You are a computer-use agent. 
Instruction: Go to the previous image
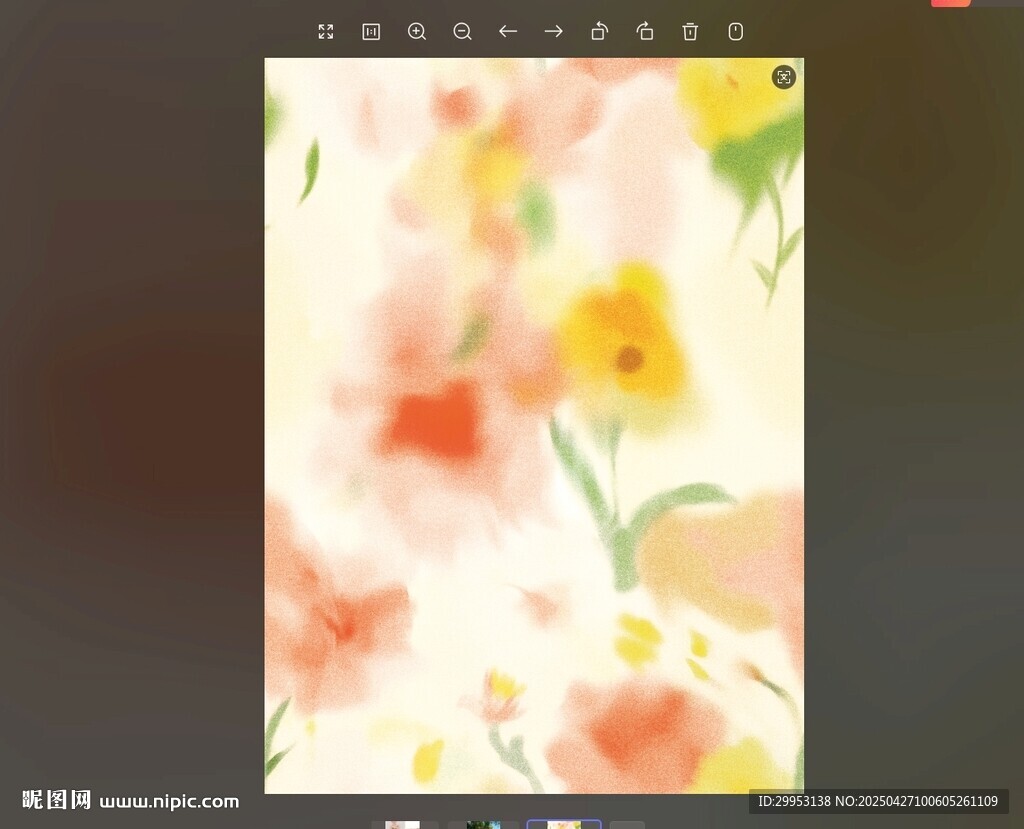click(x=508, y=31)
